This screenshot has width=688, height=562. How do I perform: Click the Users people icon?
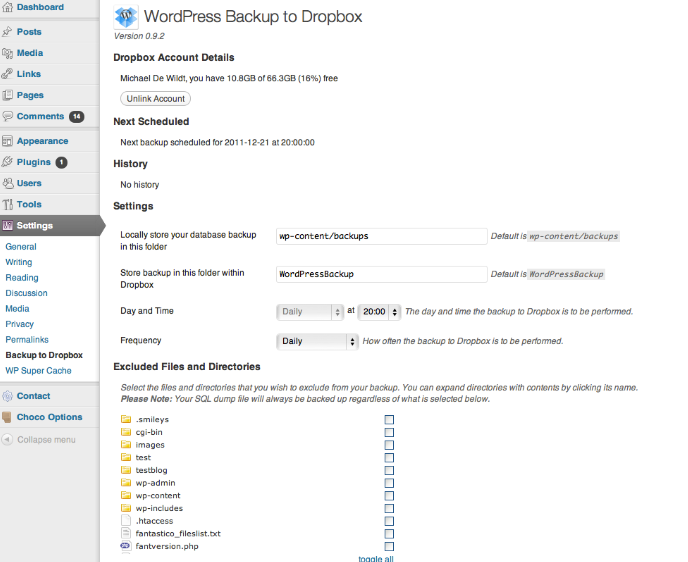pos(7,183)
